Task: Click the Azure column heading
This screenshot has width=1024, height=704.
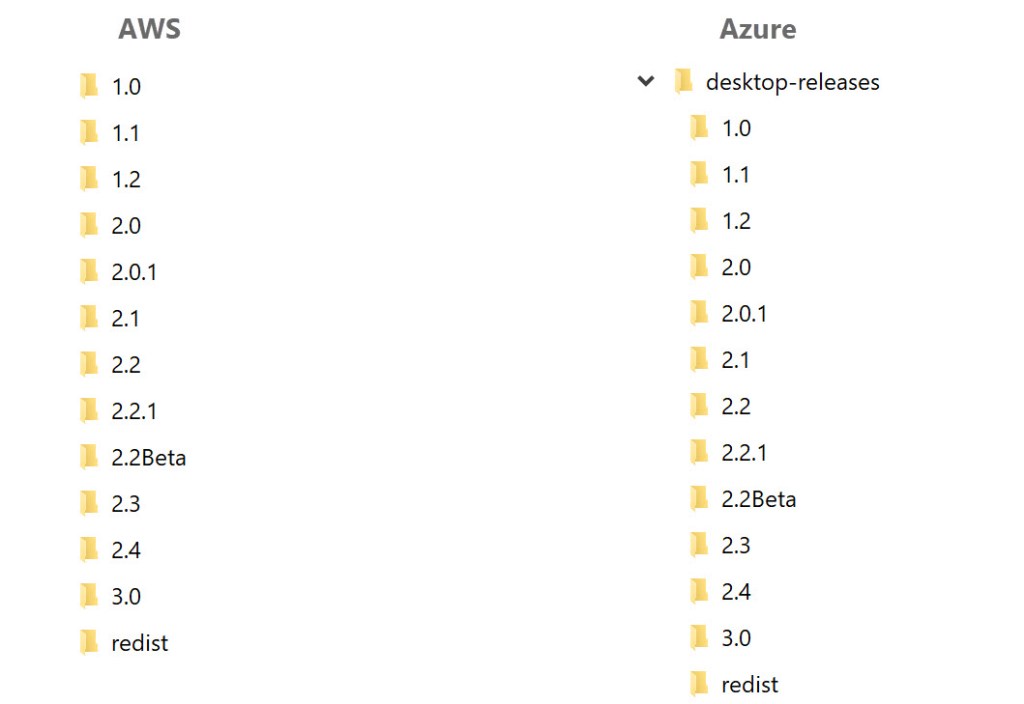Action: 758,29
